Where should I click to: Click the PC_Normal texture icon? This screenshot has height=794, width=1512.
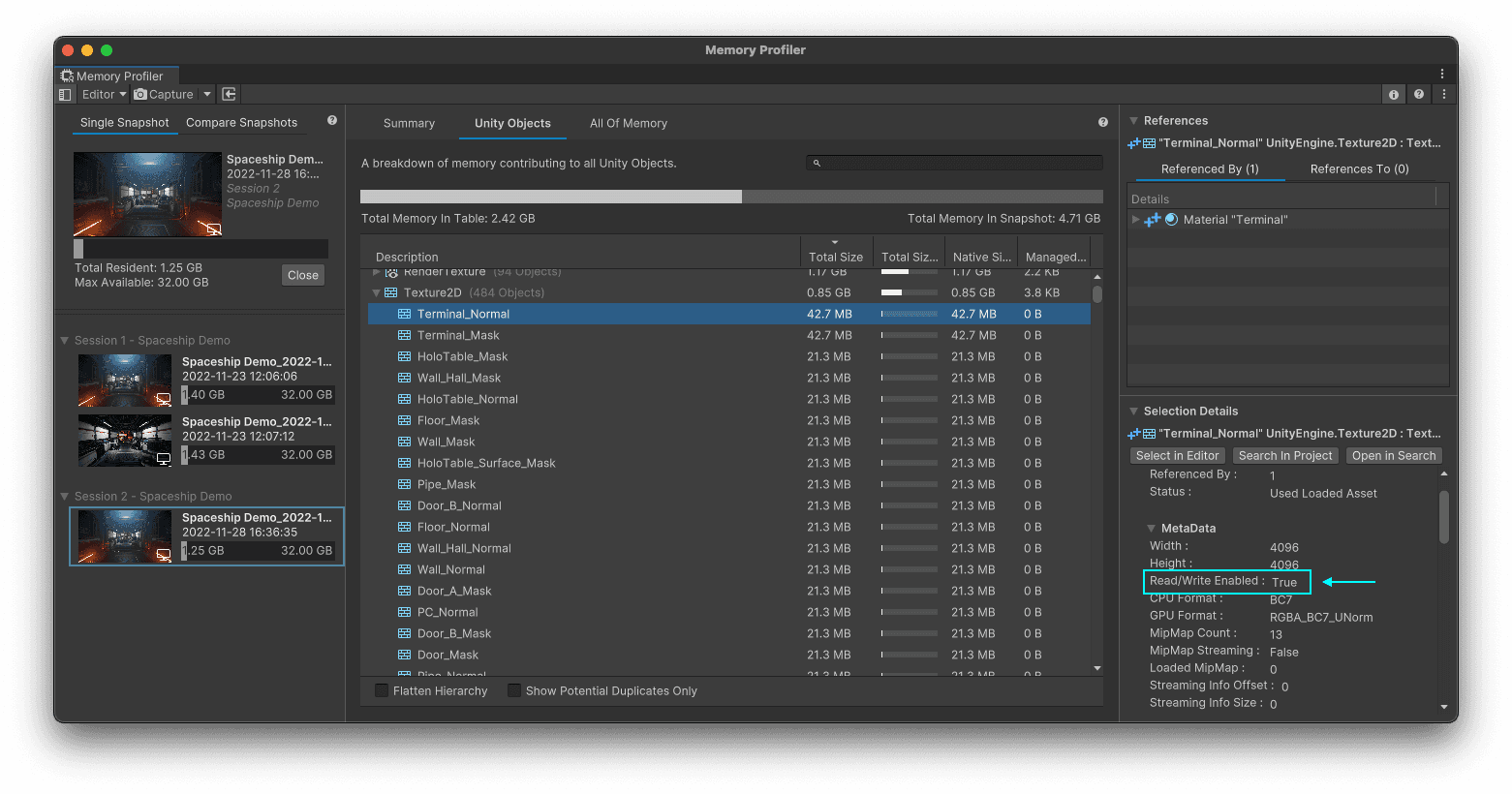coord(404,612)
